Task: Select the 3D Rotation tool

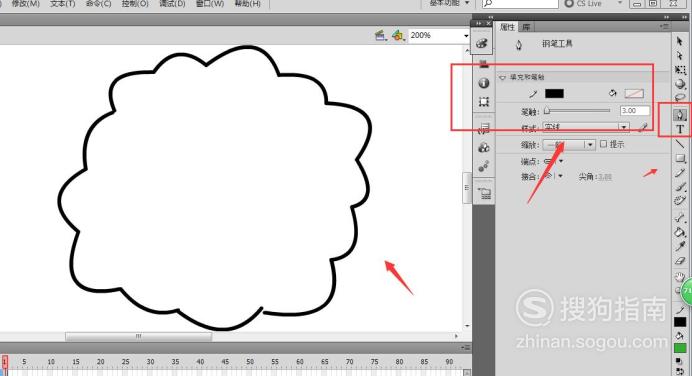Action: coord(680,84)
